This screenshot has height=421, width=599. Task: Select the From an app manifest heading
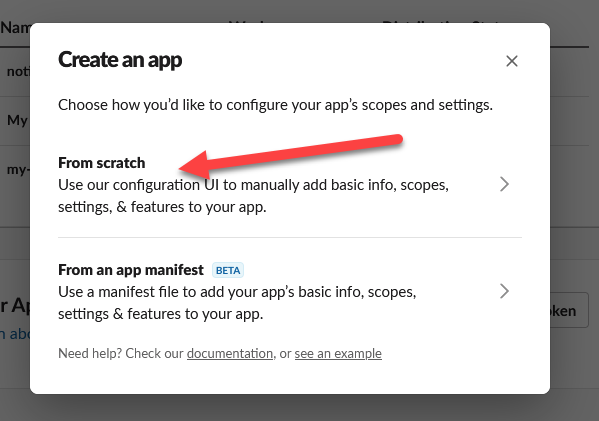pyautogui.click(x=131, y=270)
